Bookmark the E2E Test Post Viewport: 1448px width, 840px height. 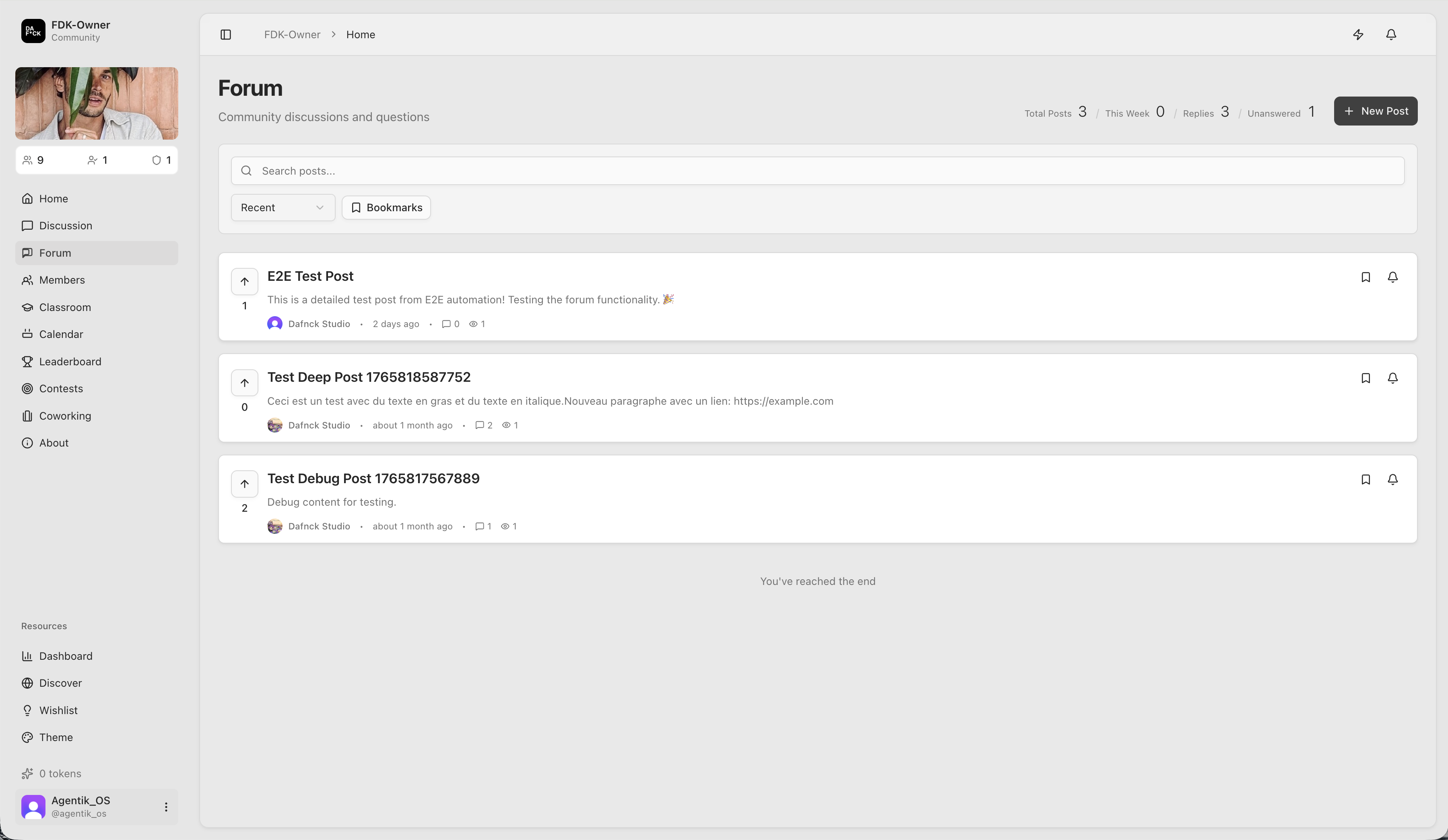pyautogui.click(x=1366, y=277)
